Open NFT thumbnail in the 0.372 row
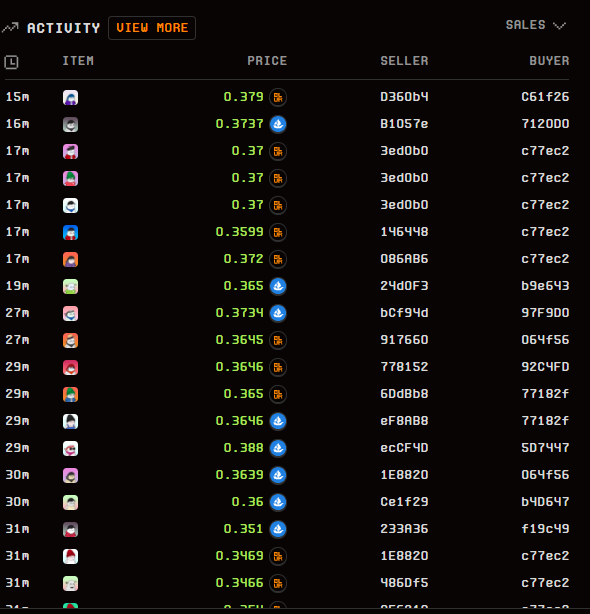Image resolution: width=590 pixels, height=614 pixels. click(70, 259)
